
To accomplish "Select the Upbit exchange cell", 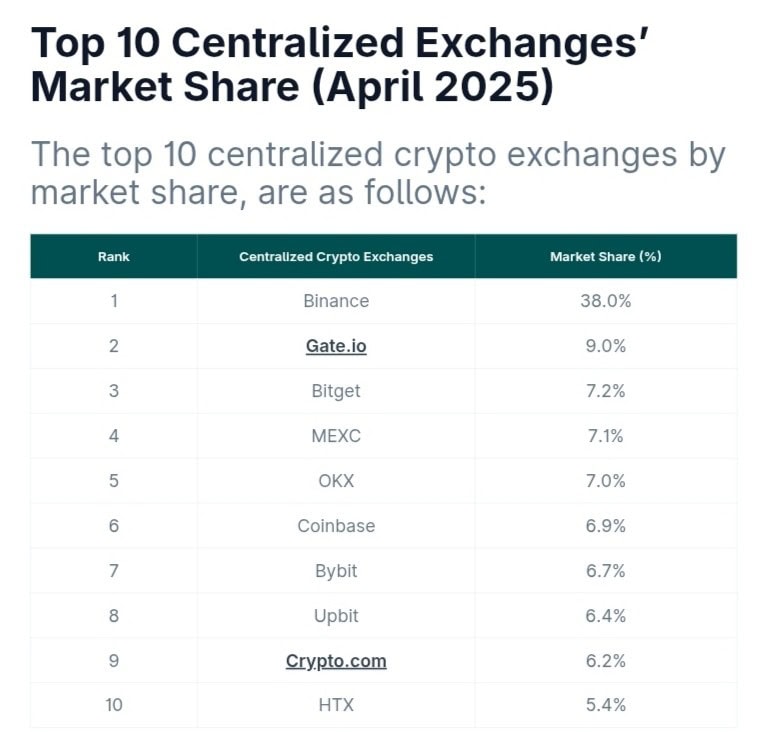I will tap(336, 616).
